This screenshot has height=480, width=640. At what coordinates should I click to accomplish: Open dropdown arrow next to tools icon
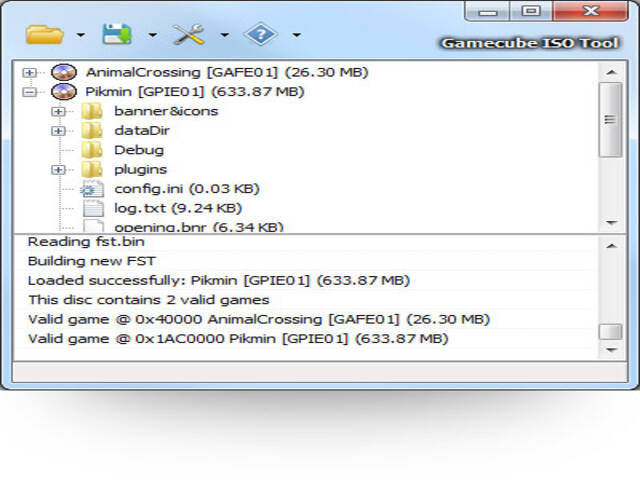pyautogui.click(x=224, y=36)
